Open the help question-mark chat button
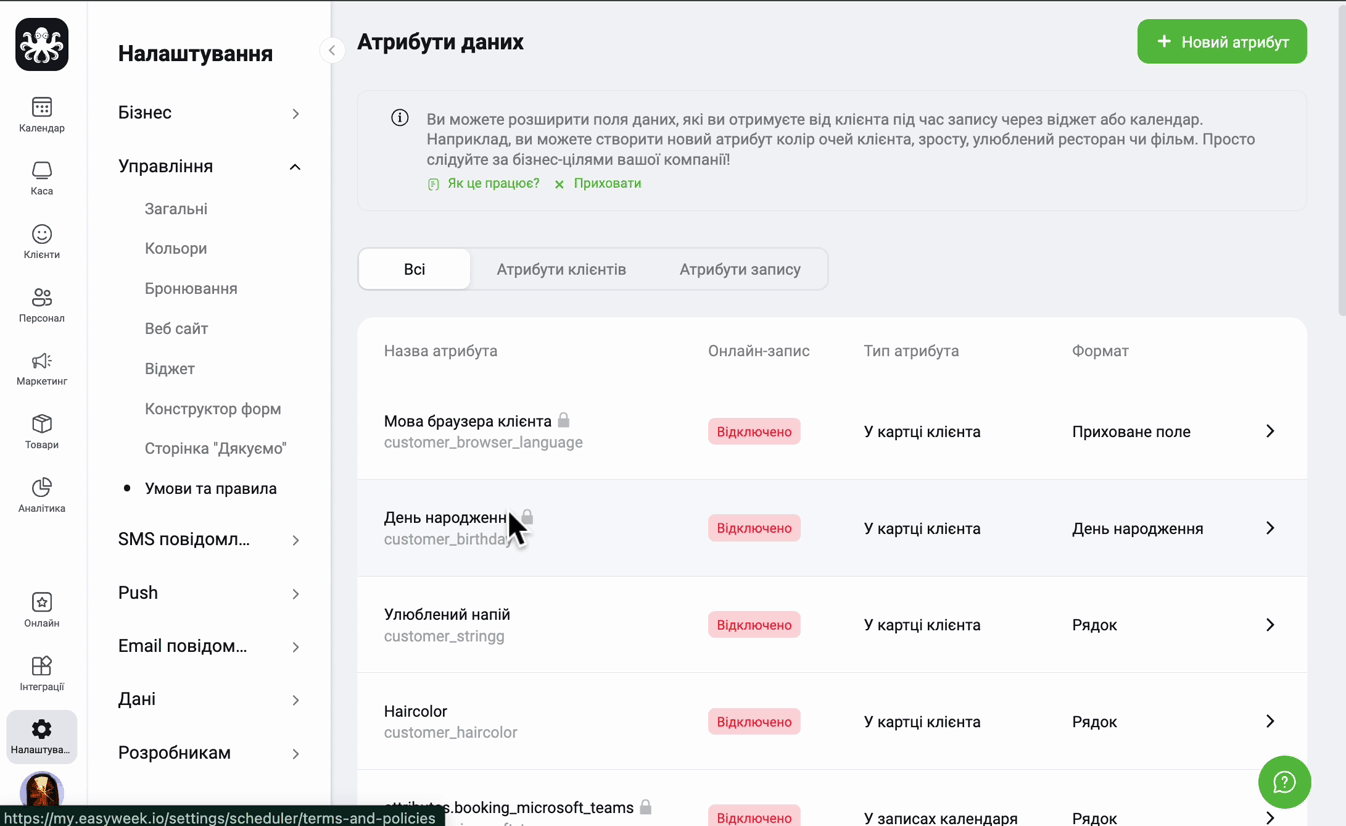Viewport: 1346px width, 826px height. tap(1284, 782)
